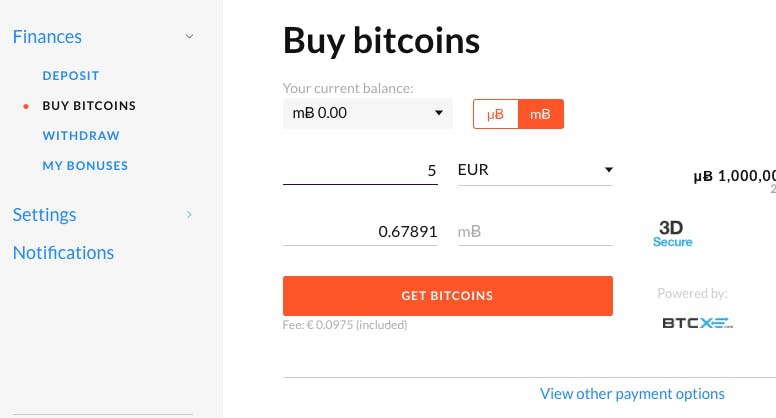This screenshot has width=776, height=418.
Task: Open the EUR currency dropdown
Action: pyautogui.click(x=535, y=170)
